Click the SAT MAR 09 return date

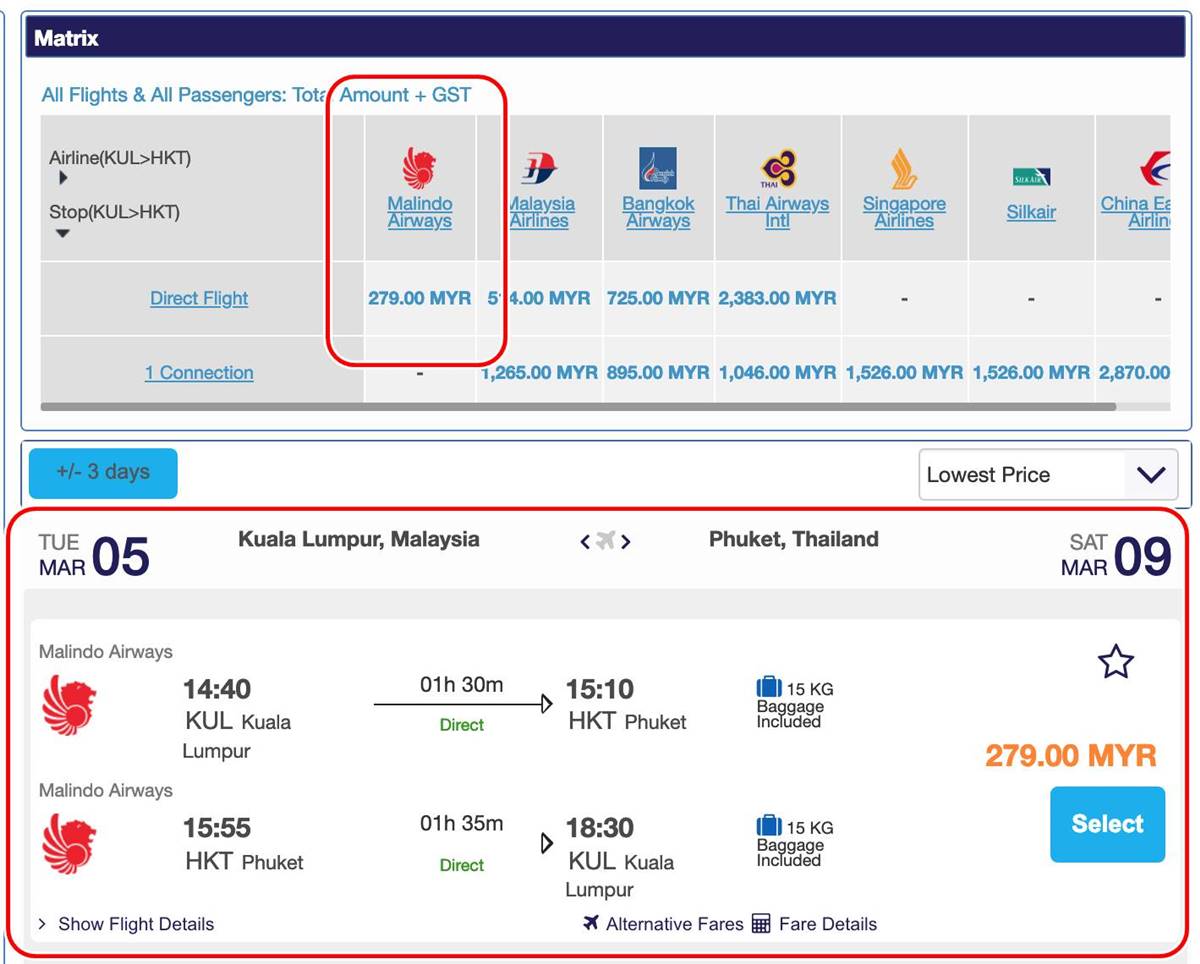[x=1116, y=556]
